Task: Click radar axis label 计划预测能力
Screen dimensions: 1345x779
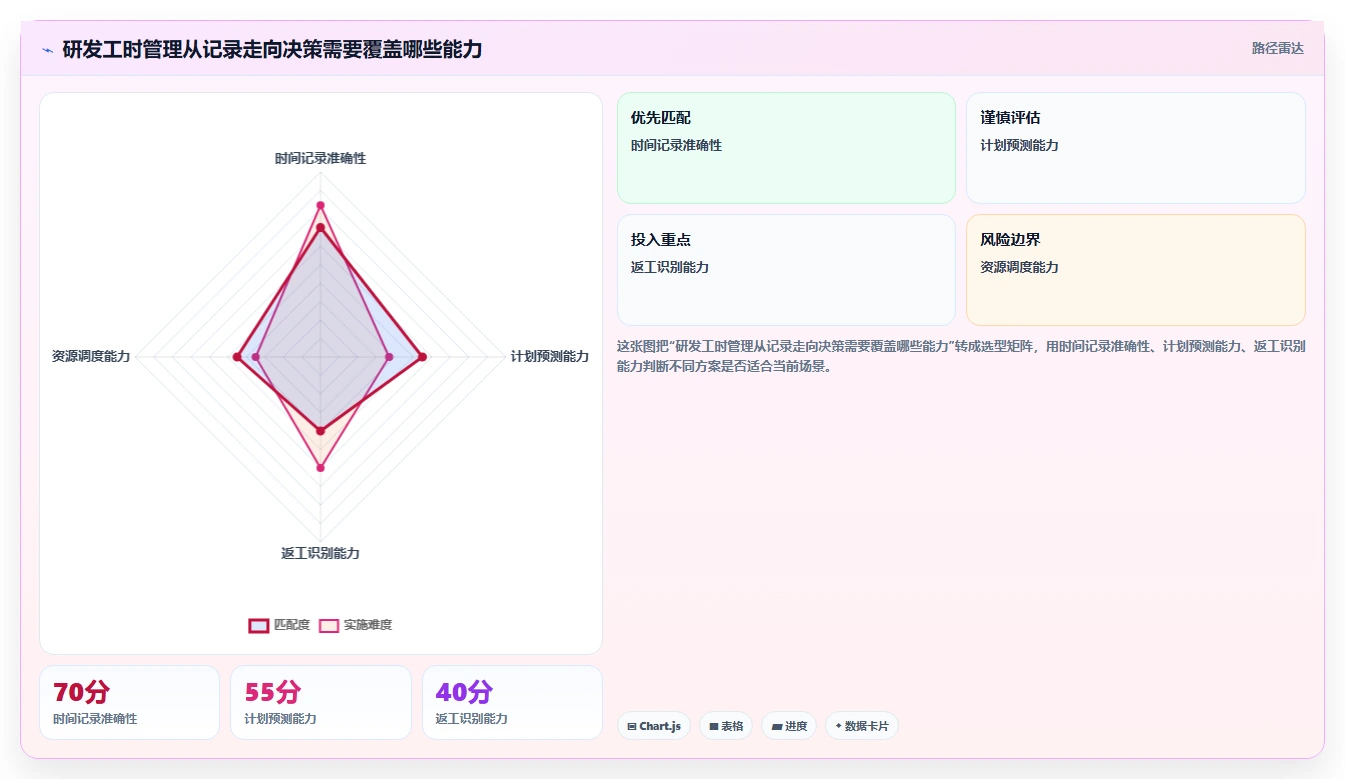Action: tap(549, 356)
